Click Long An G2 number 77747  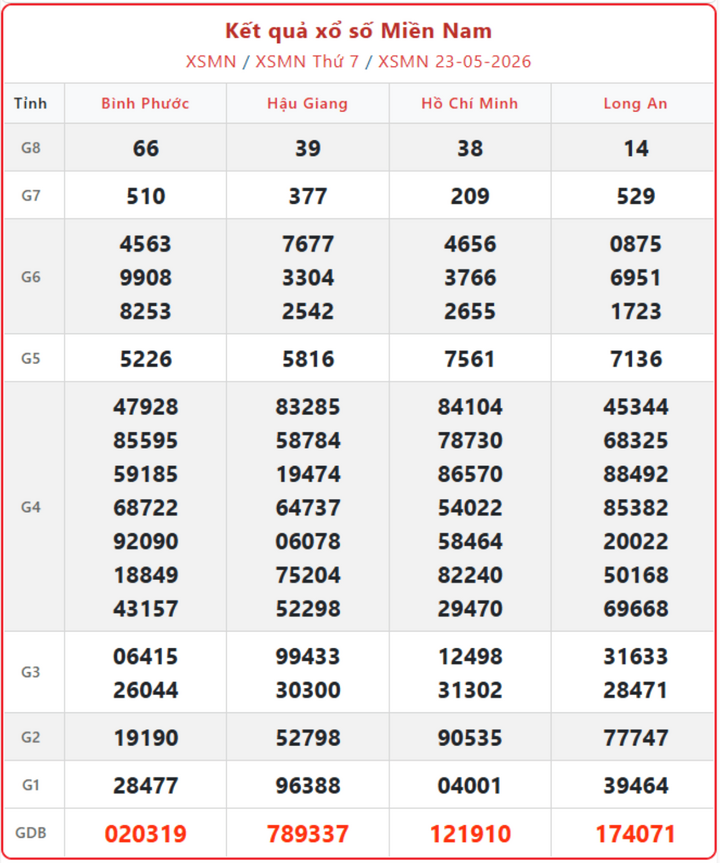pyautogui.click(x=636, y=738)
